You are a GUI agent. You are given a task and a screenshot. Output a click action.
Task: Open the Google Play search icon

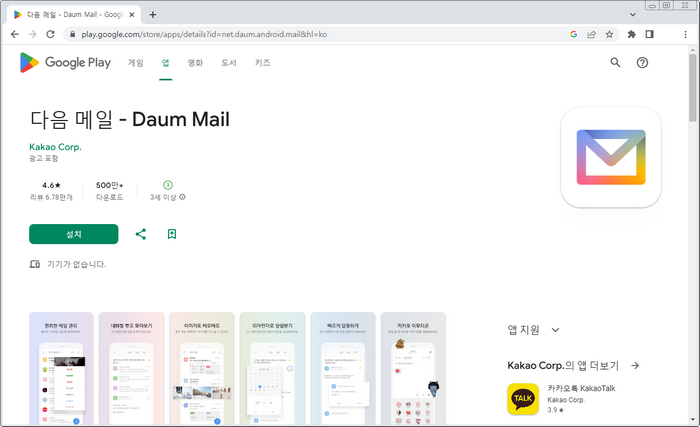coord(615,63)
